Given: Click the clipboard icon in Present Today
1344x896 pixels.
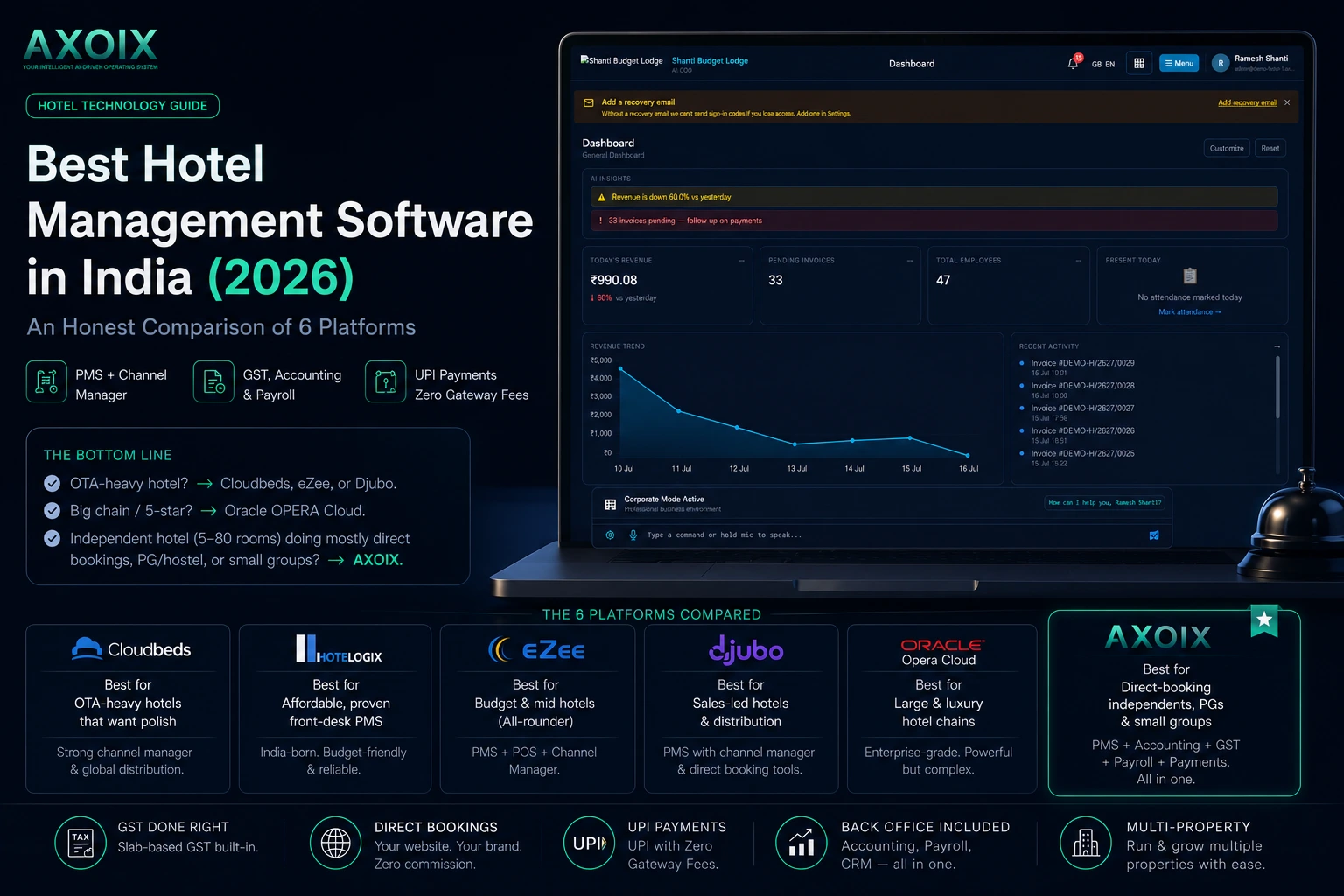Looking at the screenshot, I should click(x=1190, y=276).
